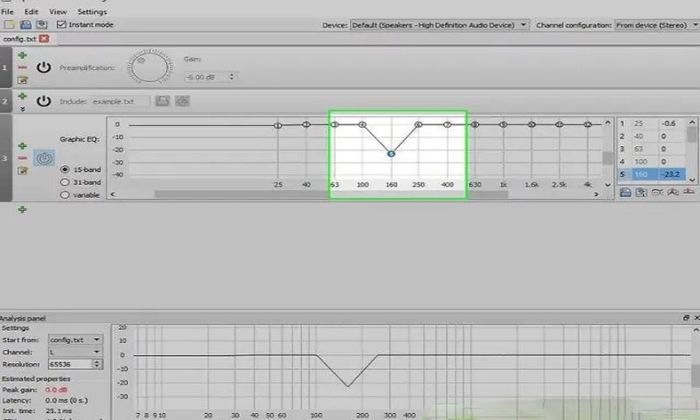Click the Include file name field
Screen dimensions: 700x420
(x=120, y=101)
